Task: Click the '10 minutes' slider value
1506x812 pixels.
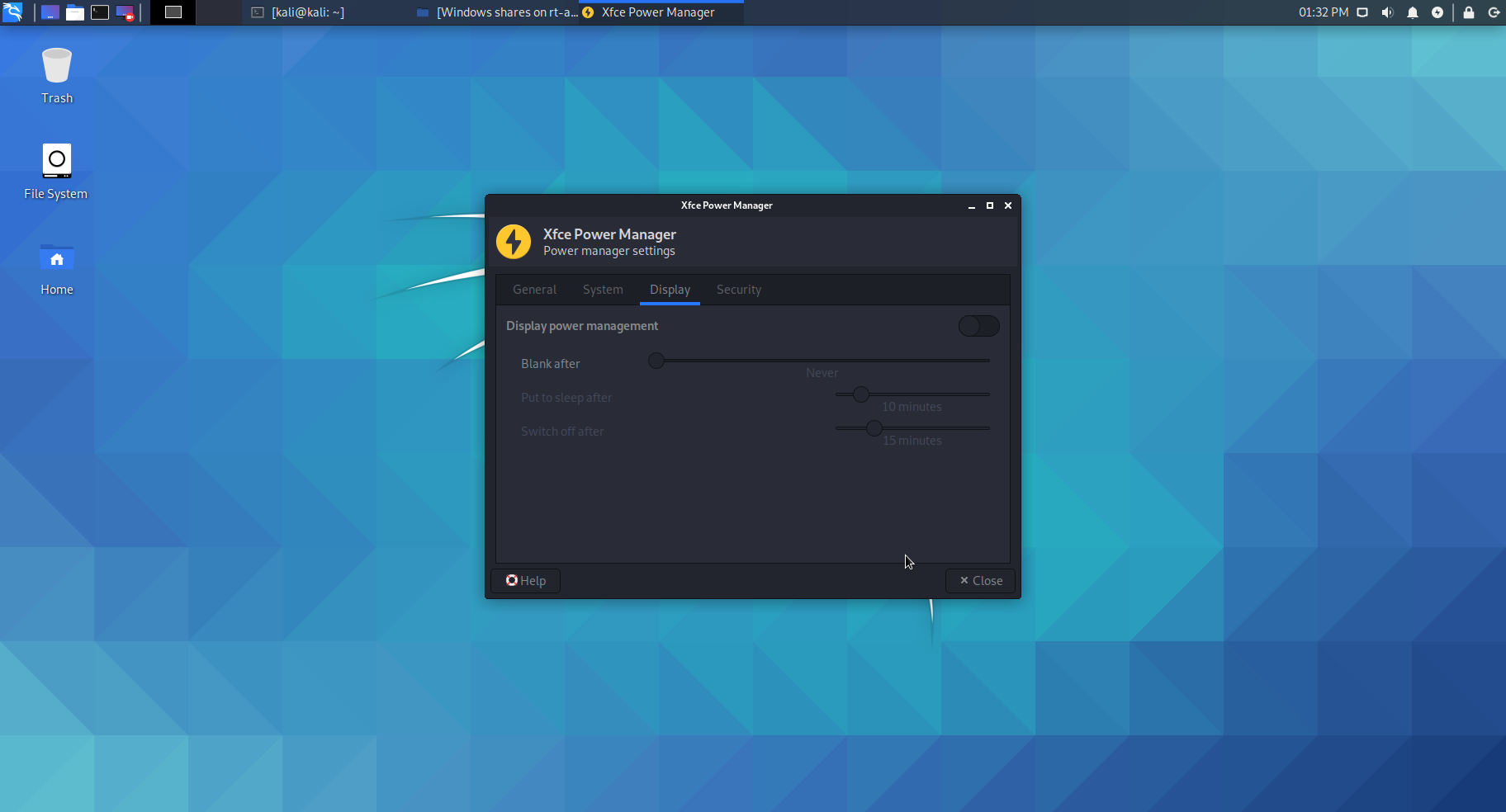Action: (912, 407)
